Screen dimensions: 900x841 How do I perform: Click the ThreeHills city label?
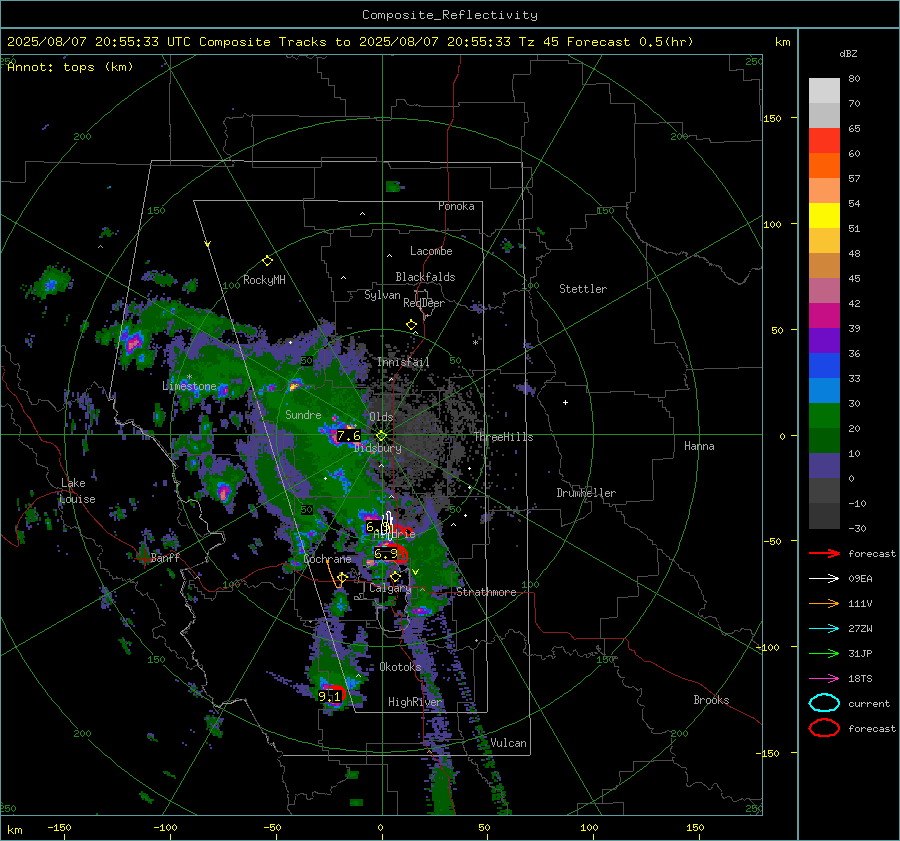pyautogui.click(x=503, y=437)
